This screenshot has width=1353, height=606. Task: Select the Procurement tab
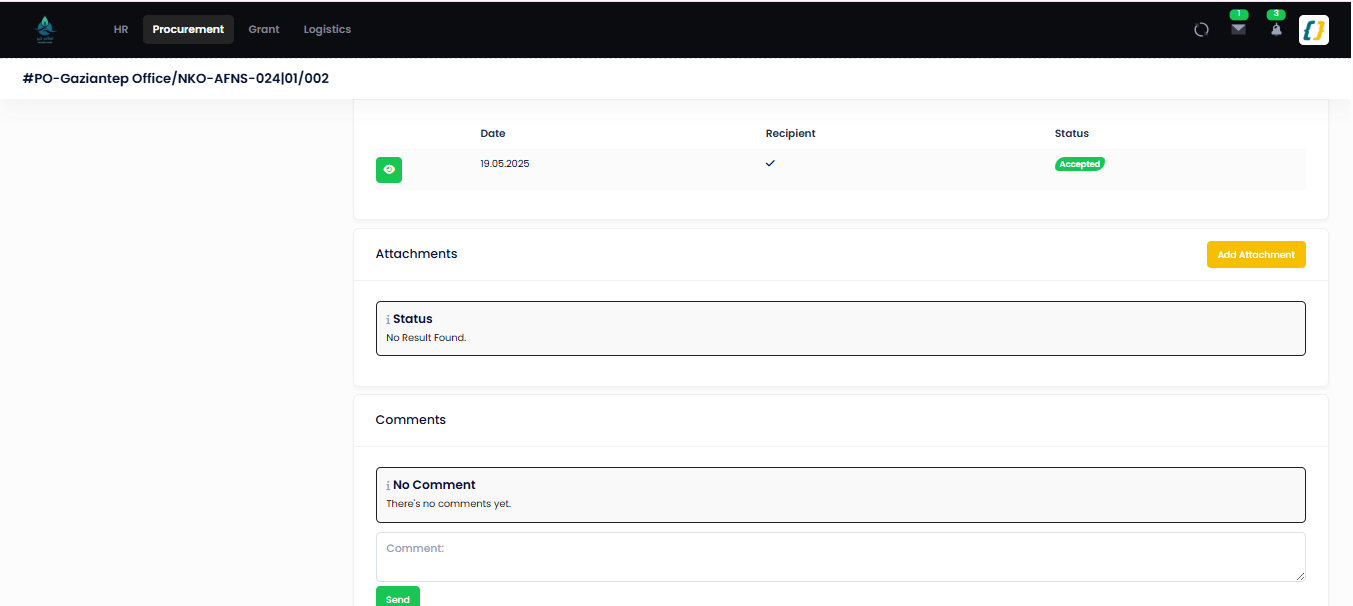click(x=188, y=30)
